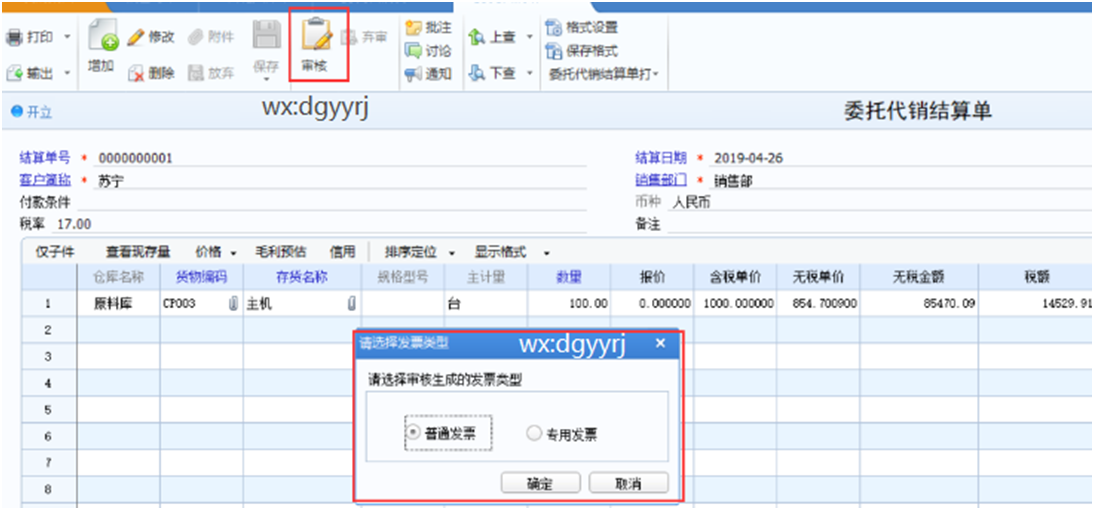1094x510 pixels.
Task: Click the 备注 input field
Action: pos(879,225)
